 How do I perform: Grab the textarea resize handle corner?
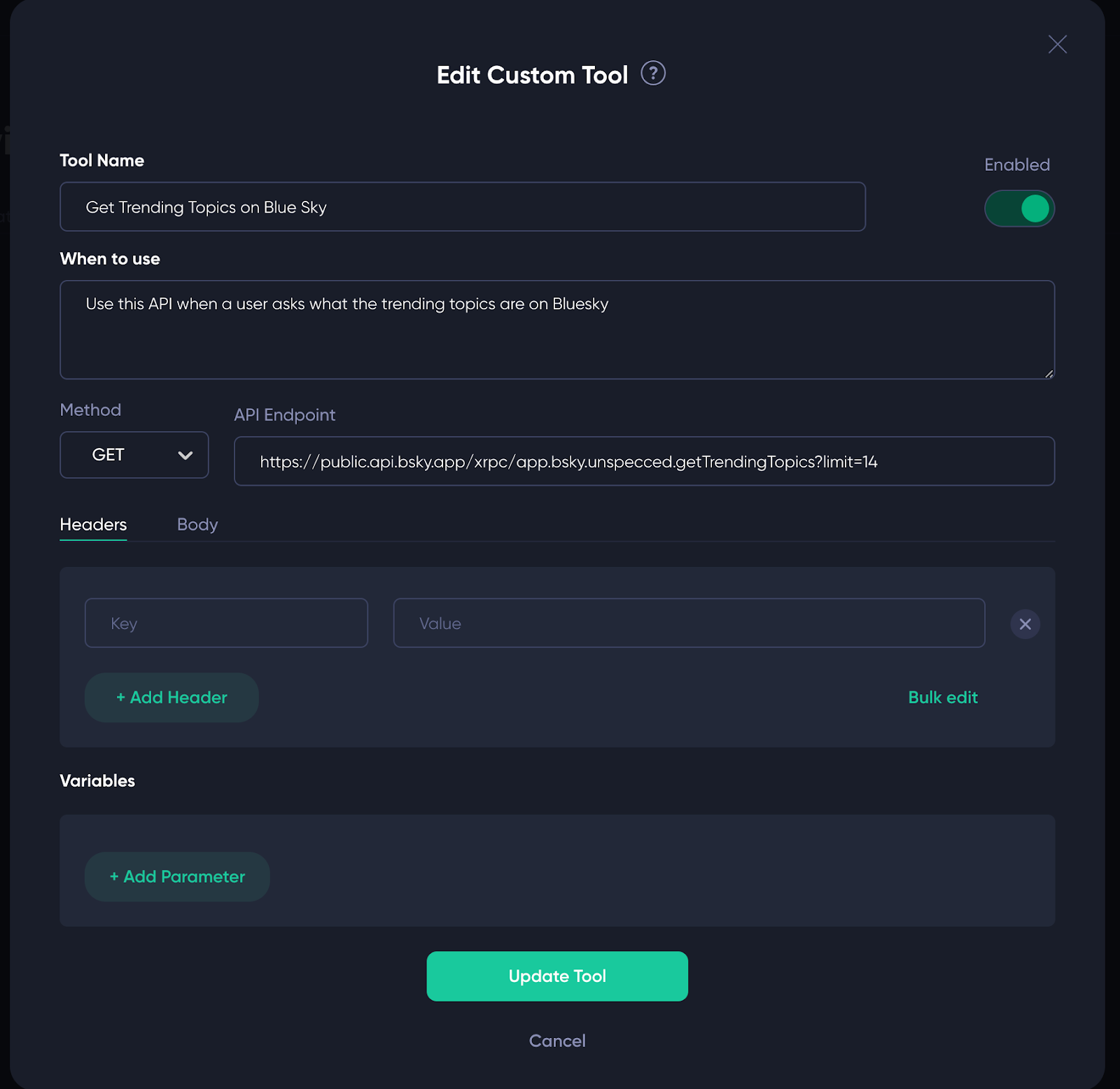(x=1049, y=374)
